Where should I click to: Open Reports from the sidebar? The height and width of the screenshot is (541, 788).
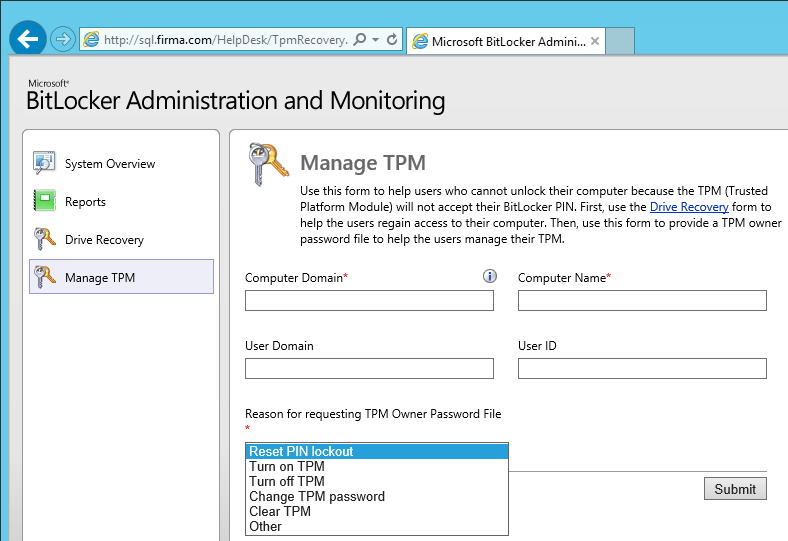[x=85, y=202]
